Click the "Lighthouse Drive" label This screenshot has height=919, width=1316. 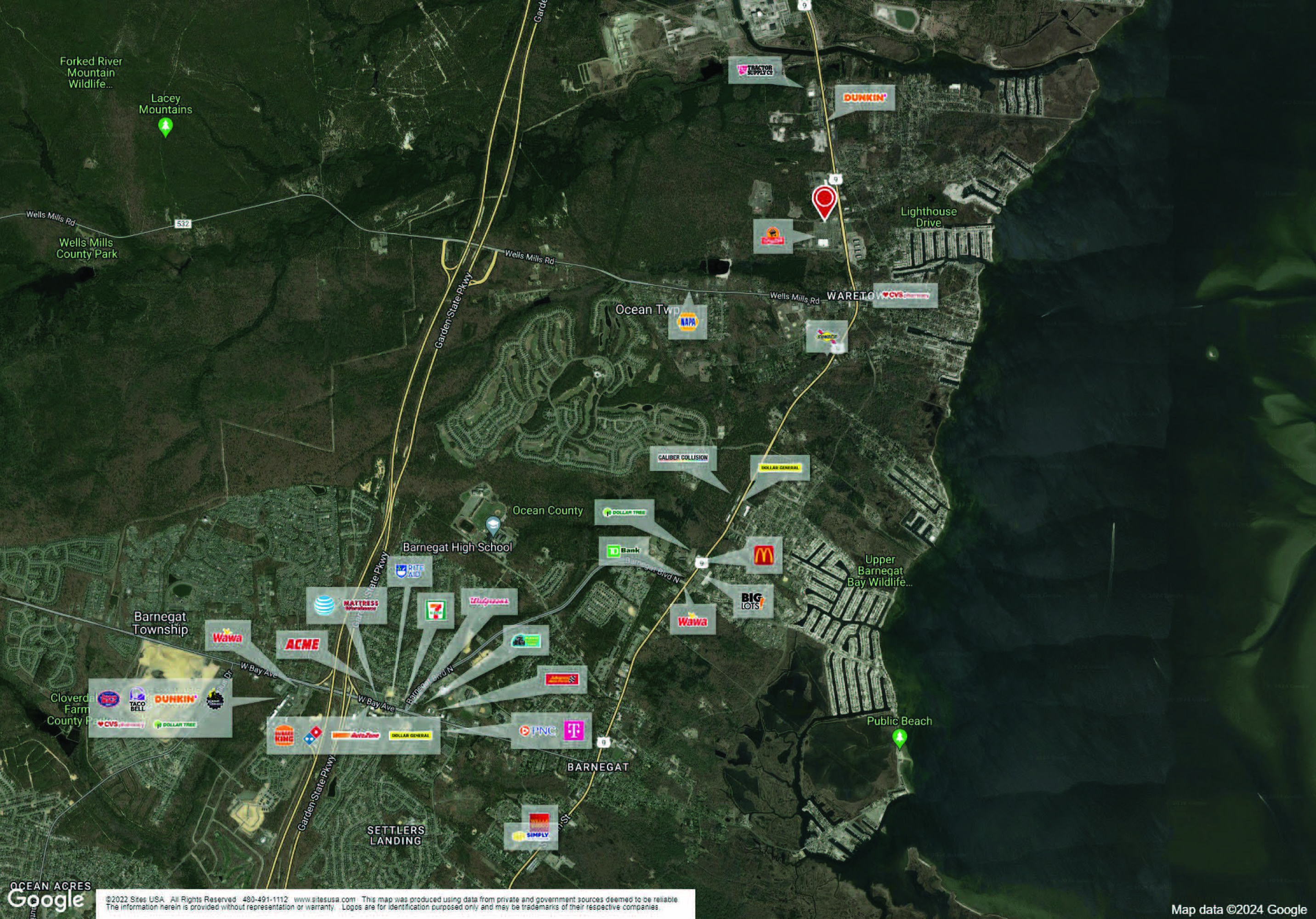click(929, 217)
